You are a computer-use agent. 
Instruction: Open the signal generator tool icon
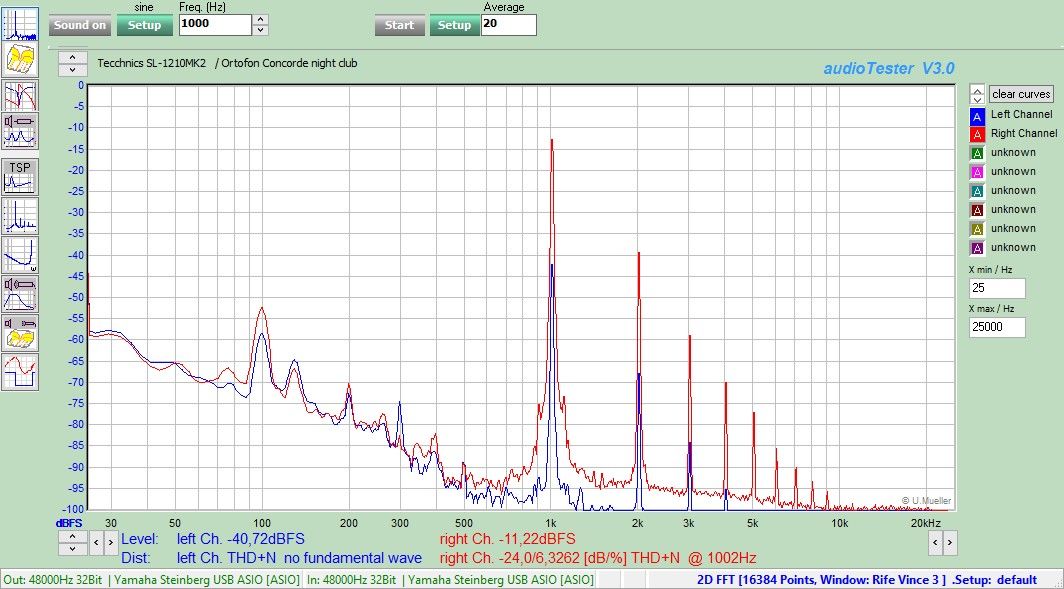pos(20,60)
